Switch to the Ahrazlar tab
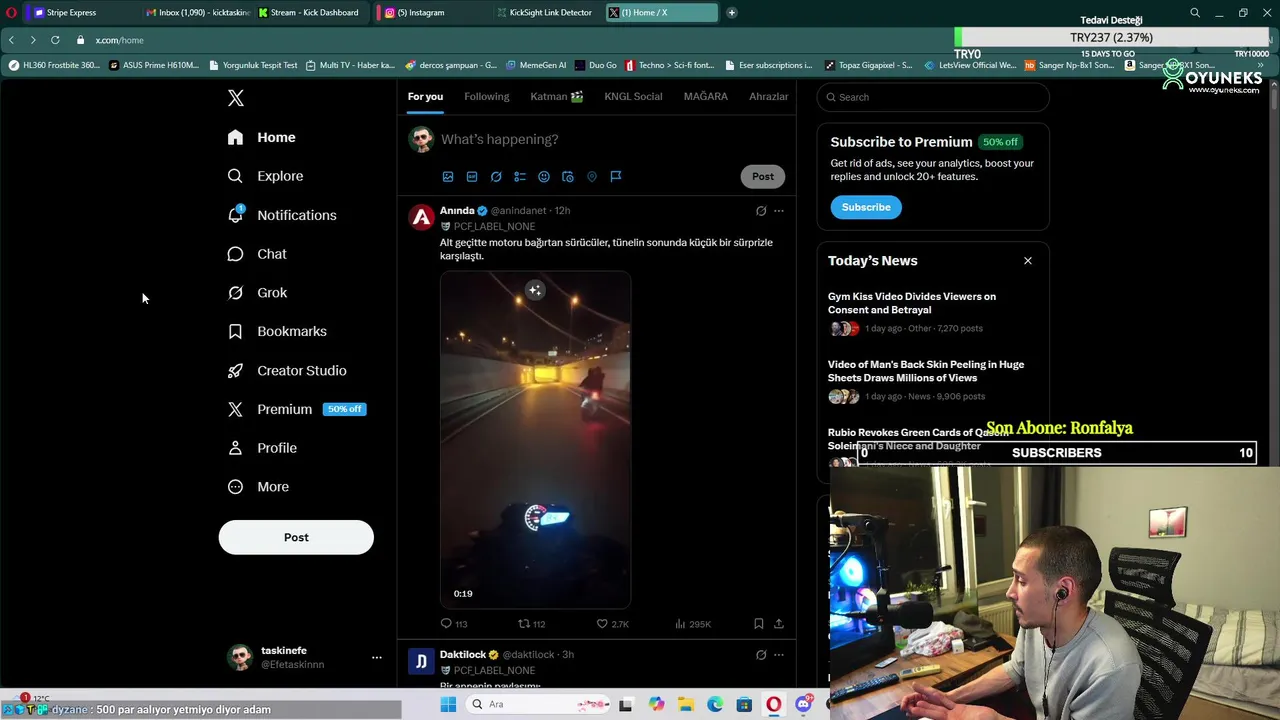 [769, 96]
